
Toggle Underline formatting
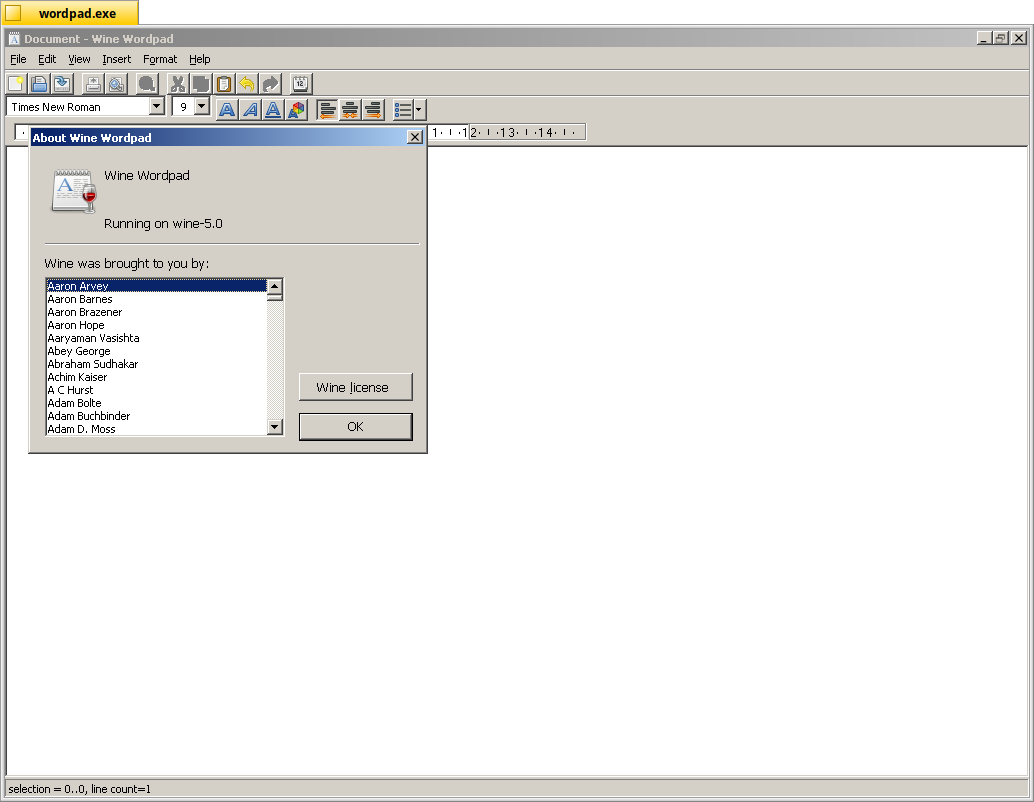273,109
